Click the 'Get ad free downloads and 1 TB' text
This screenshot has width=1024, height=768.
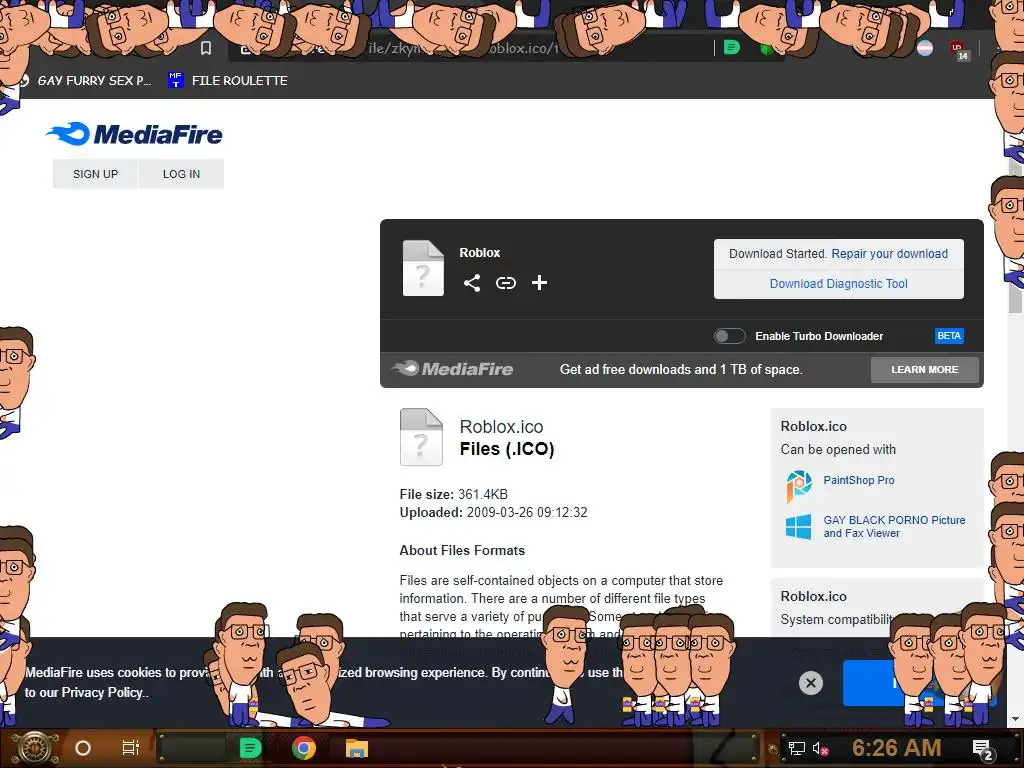tap(681, 370)
